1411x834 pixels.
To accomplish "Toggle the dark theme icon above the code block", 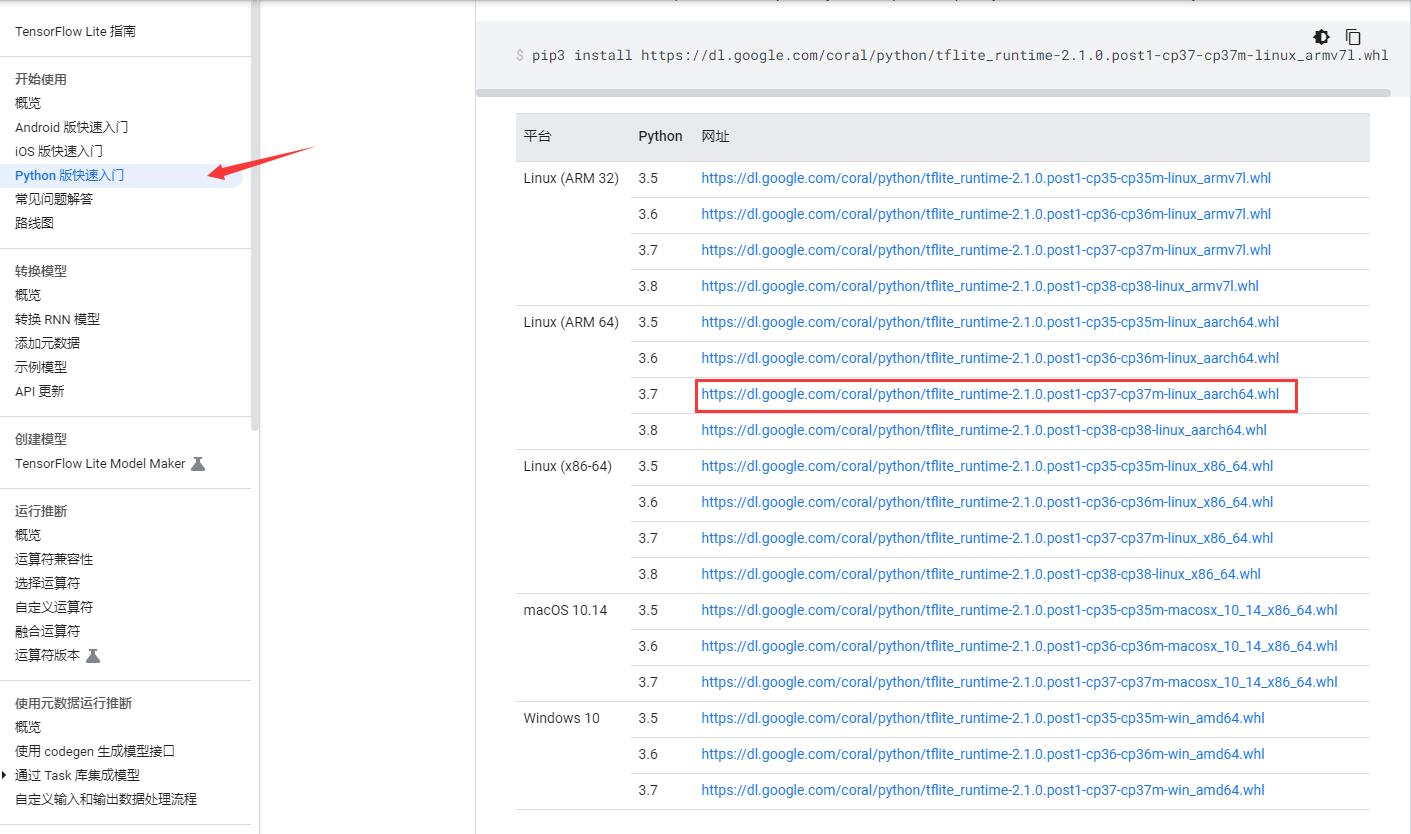I will click(1322, 37).
